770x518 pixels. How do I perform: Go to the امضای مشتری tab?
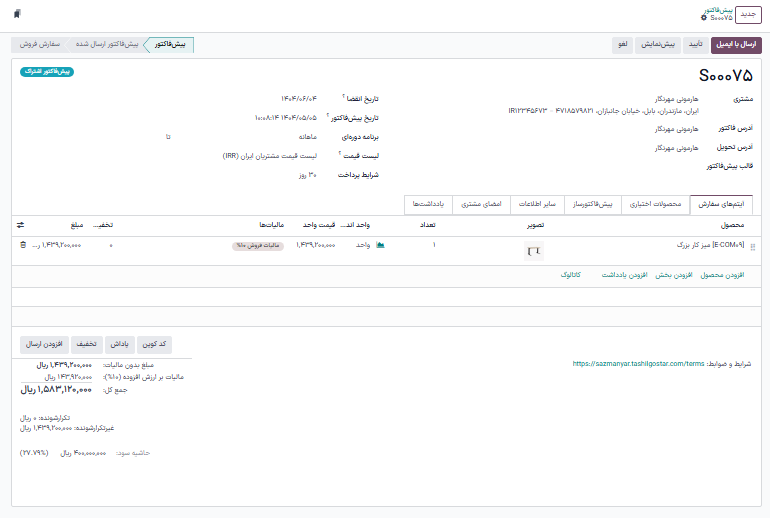tap(481, 205)
